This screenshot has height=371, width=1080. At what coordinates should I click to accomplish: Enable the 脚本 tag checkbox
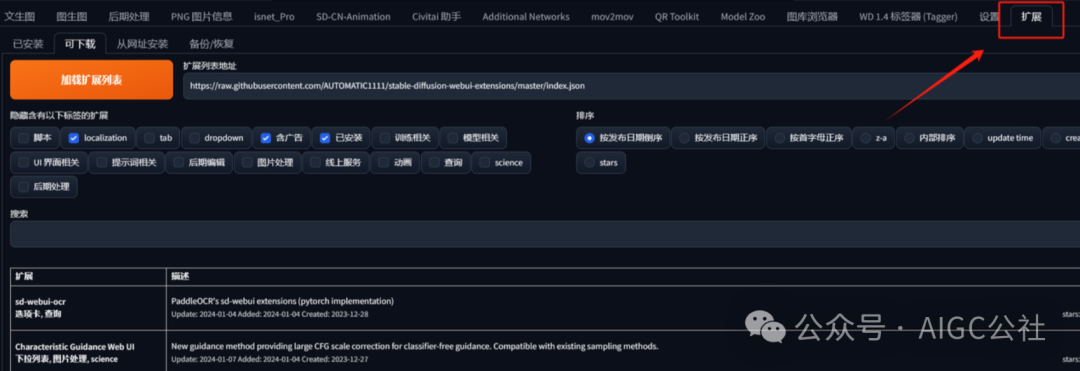24,138
